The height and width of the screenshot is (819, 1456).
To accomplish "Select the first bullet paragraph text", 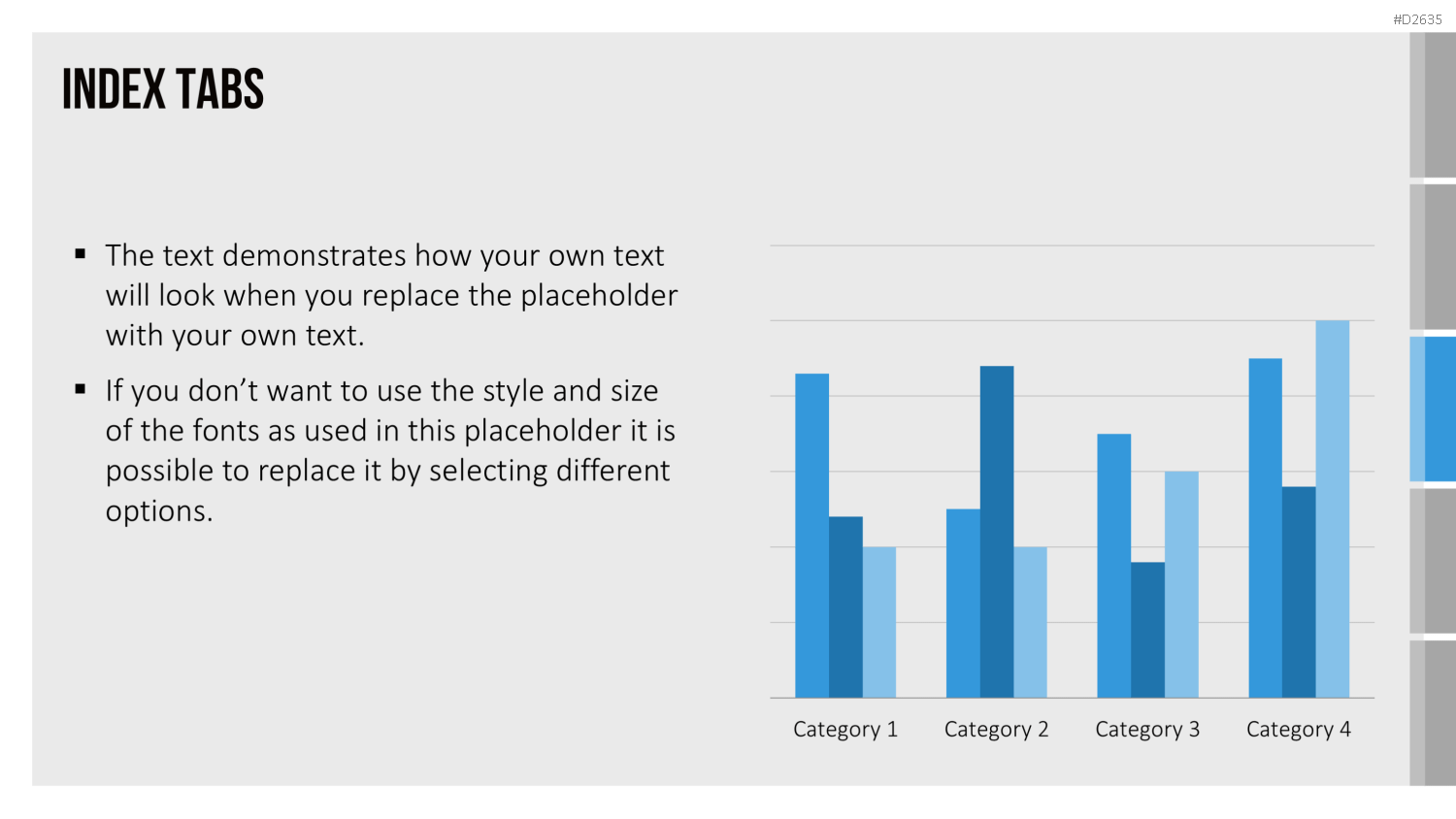I will pyautogui.click(x=391, y=295).
